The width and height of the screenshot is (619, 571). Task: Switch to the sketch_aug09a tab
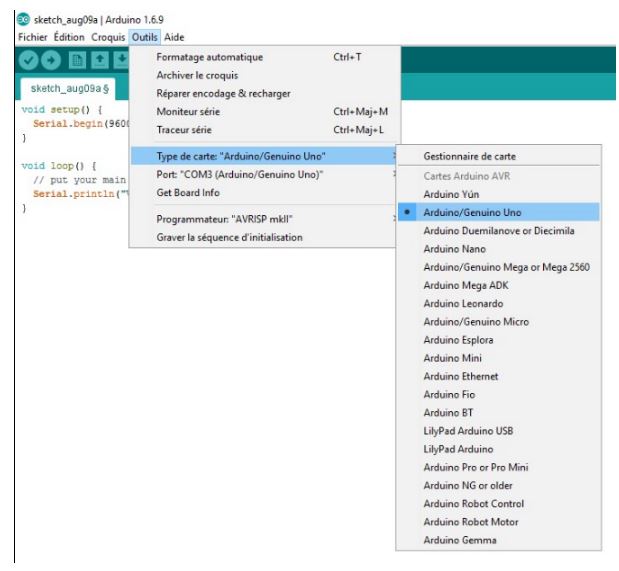point(69,88)
